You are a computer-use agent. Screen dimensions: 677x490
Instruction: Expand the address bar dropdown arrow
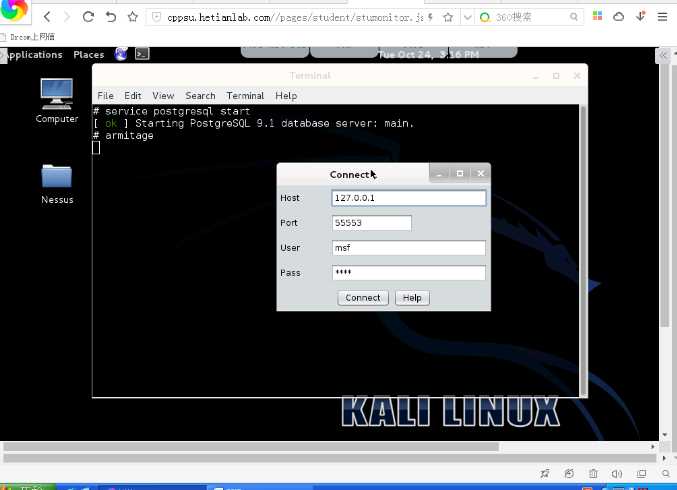467,17
